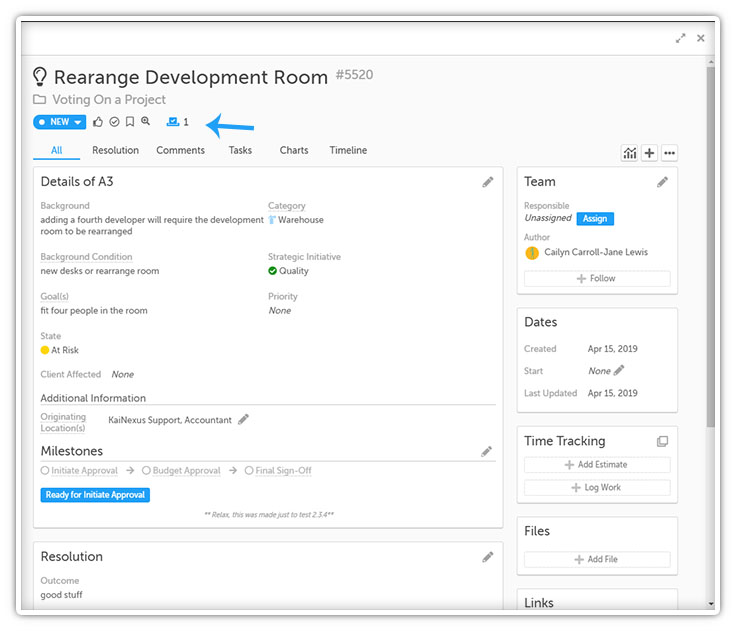Click Ready for Initiate Approval button

point(95,495)
